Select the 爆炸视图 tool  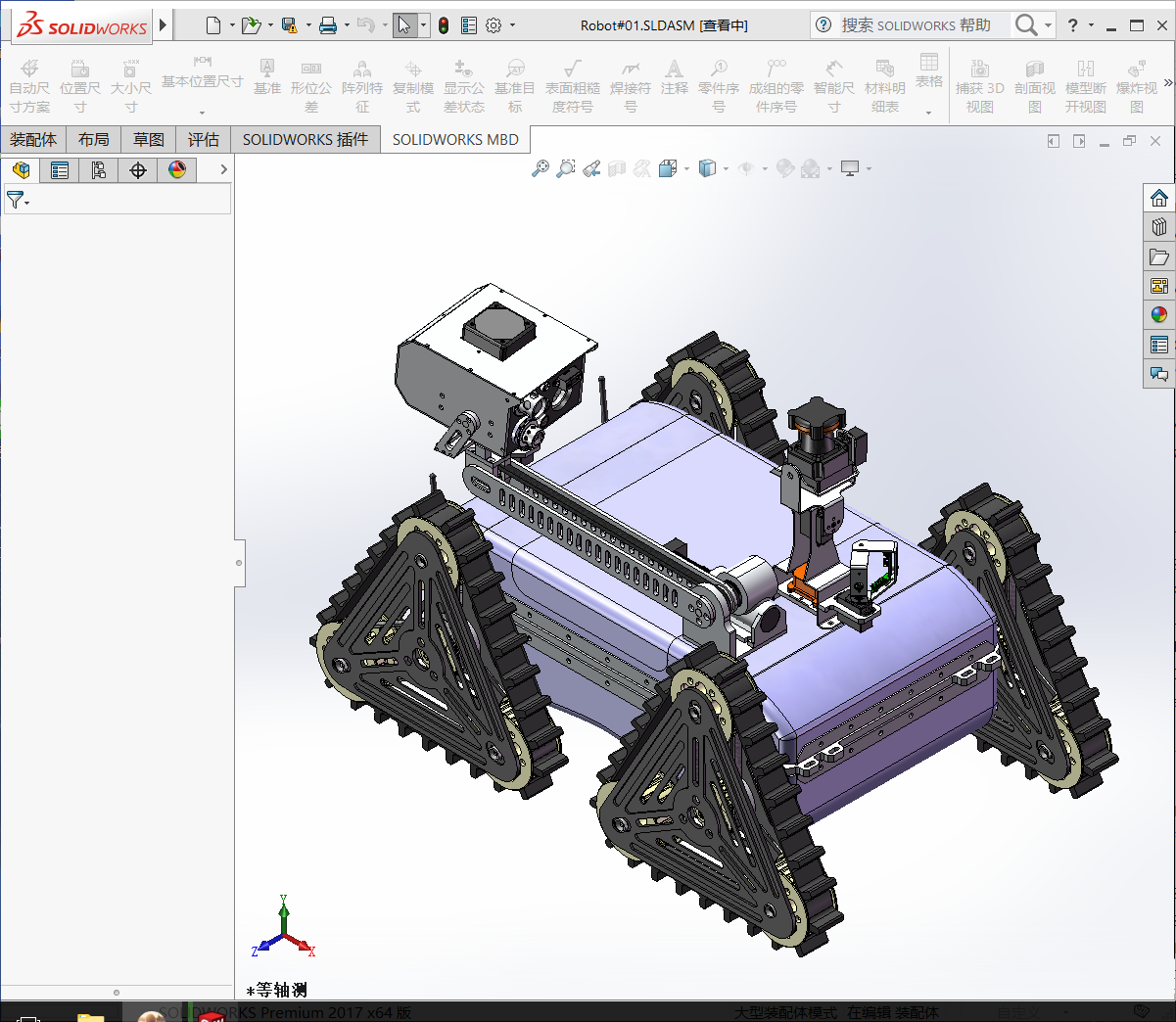[1136, 82]
